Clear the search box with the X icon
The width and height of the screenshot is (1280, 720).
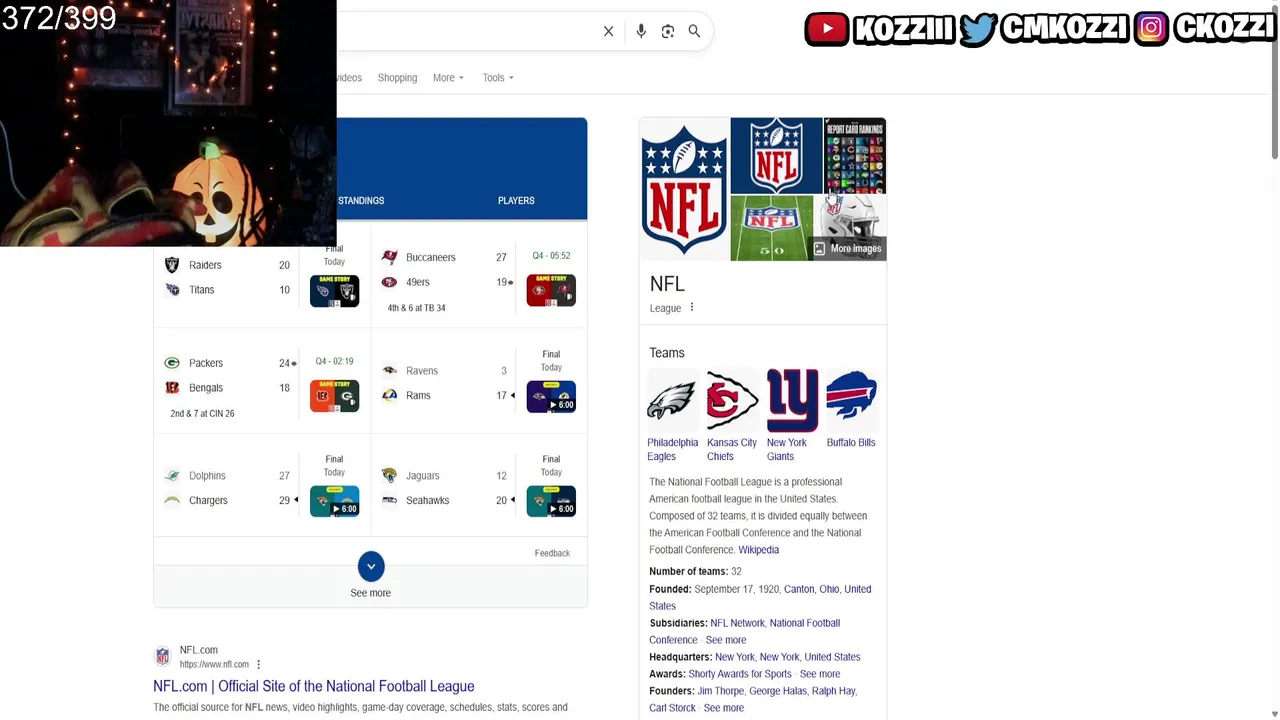click(x=608, y=31)
